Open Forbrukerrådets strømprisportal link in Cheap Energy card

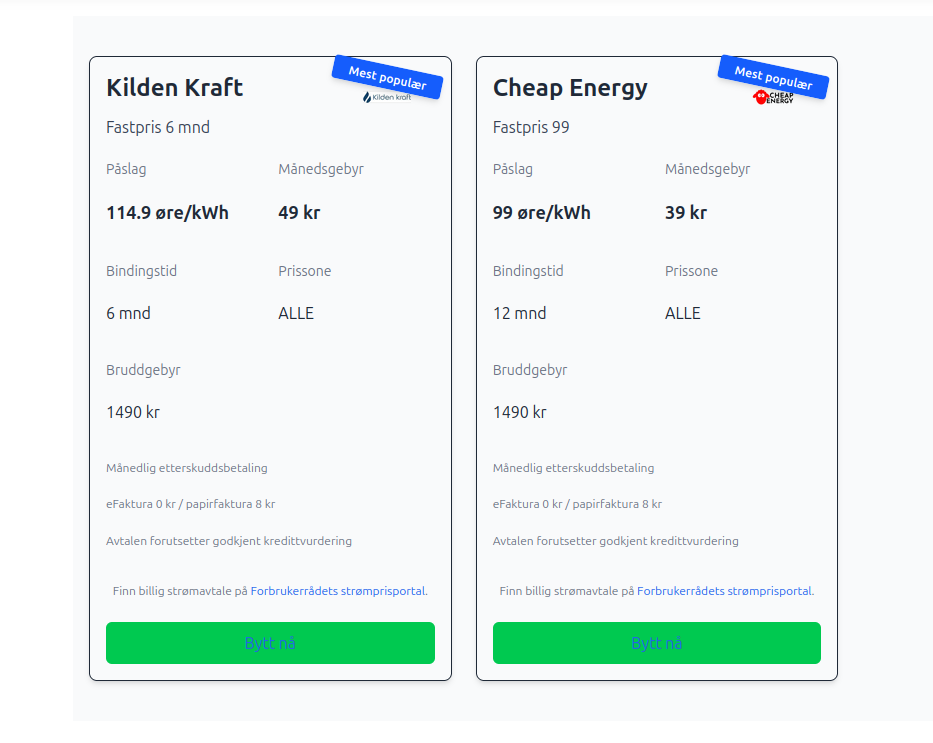pos(724,591)
